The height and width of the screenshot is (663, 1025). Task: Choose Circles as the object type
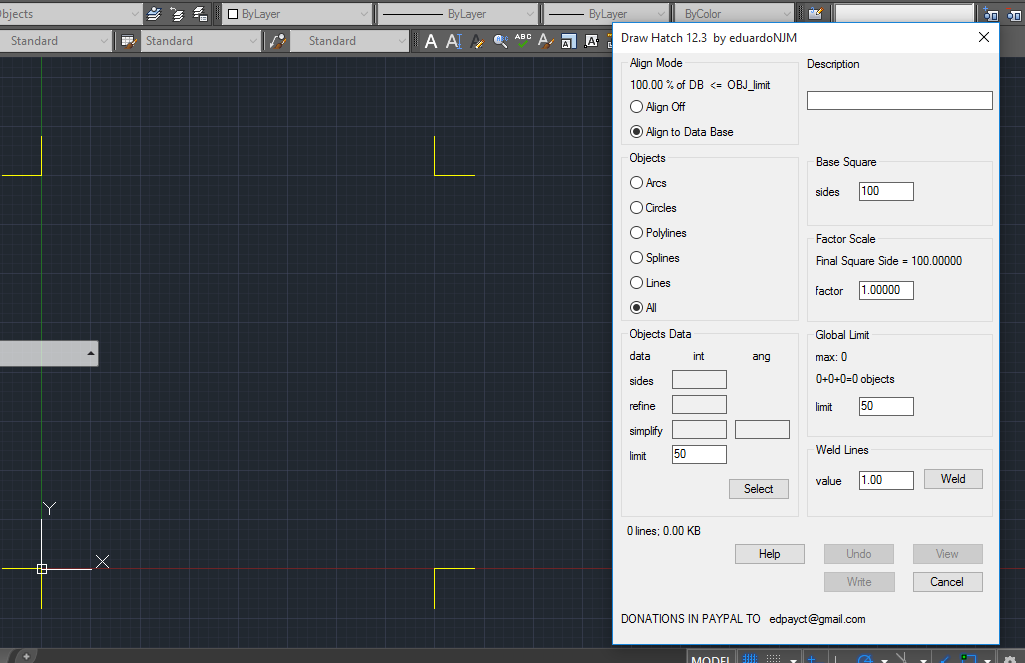[637, 207]
